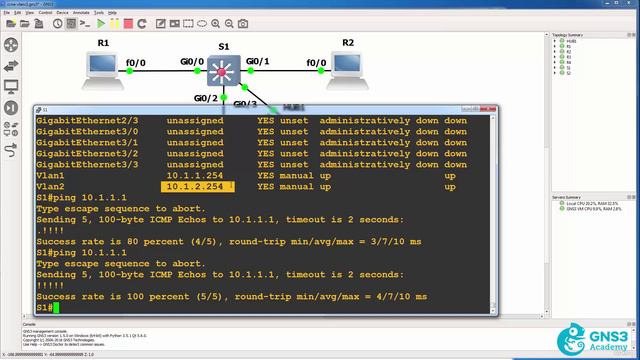Click the S1# prompt cursor in terminal
Screen dimensions: 640x360
coord(56,307)
